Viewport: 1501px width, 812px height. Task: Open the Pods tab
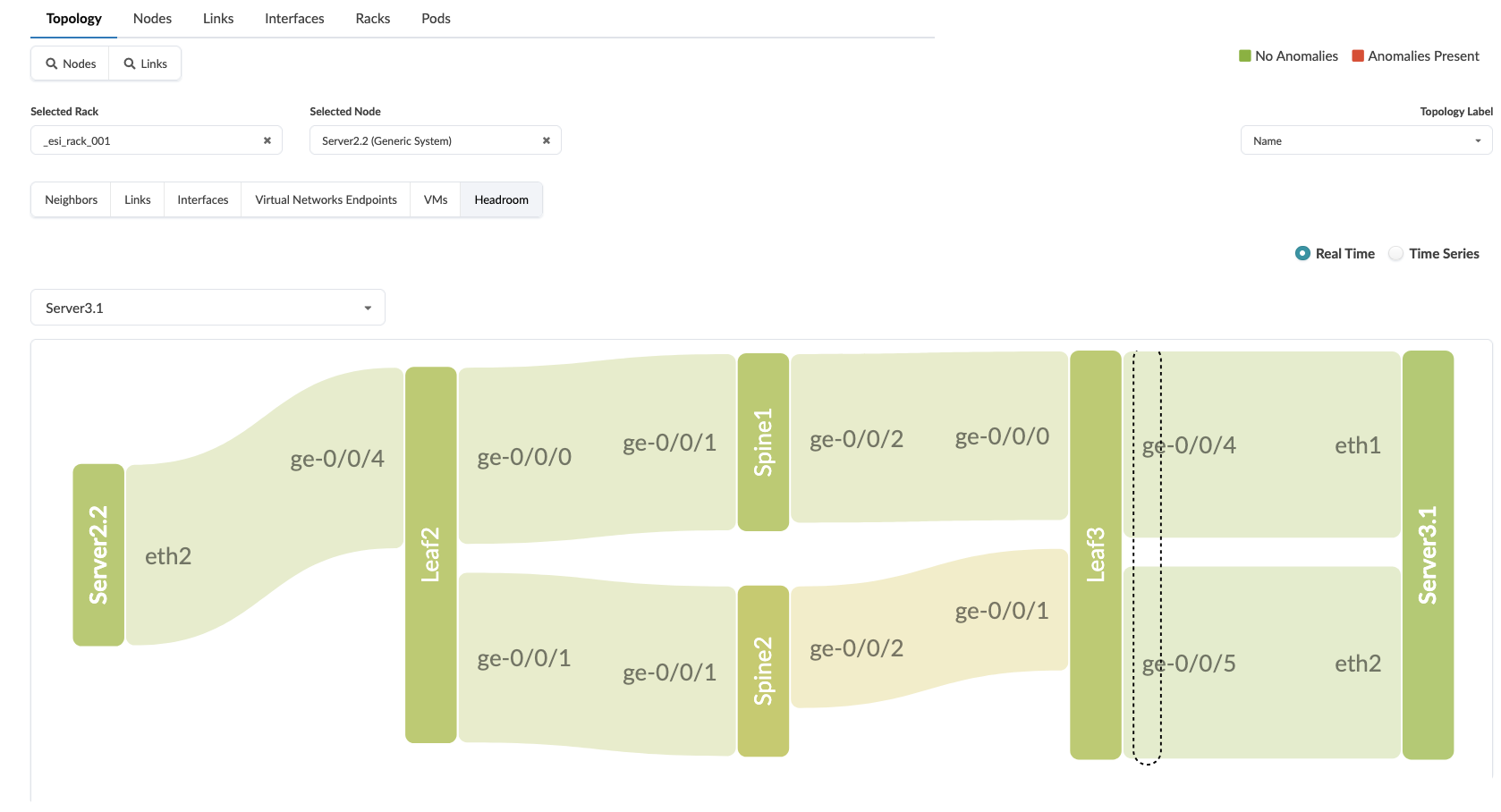[436, 18]
